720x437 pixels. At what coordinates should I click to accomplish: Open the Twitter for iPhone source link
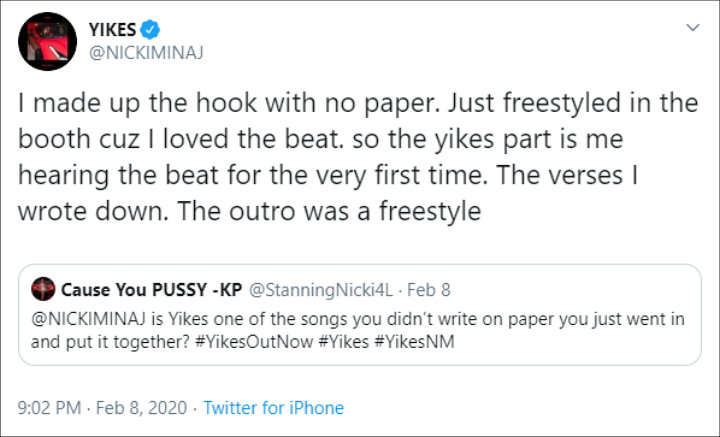[x=273, y=408]
